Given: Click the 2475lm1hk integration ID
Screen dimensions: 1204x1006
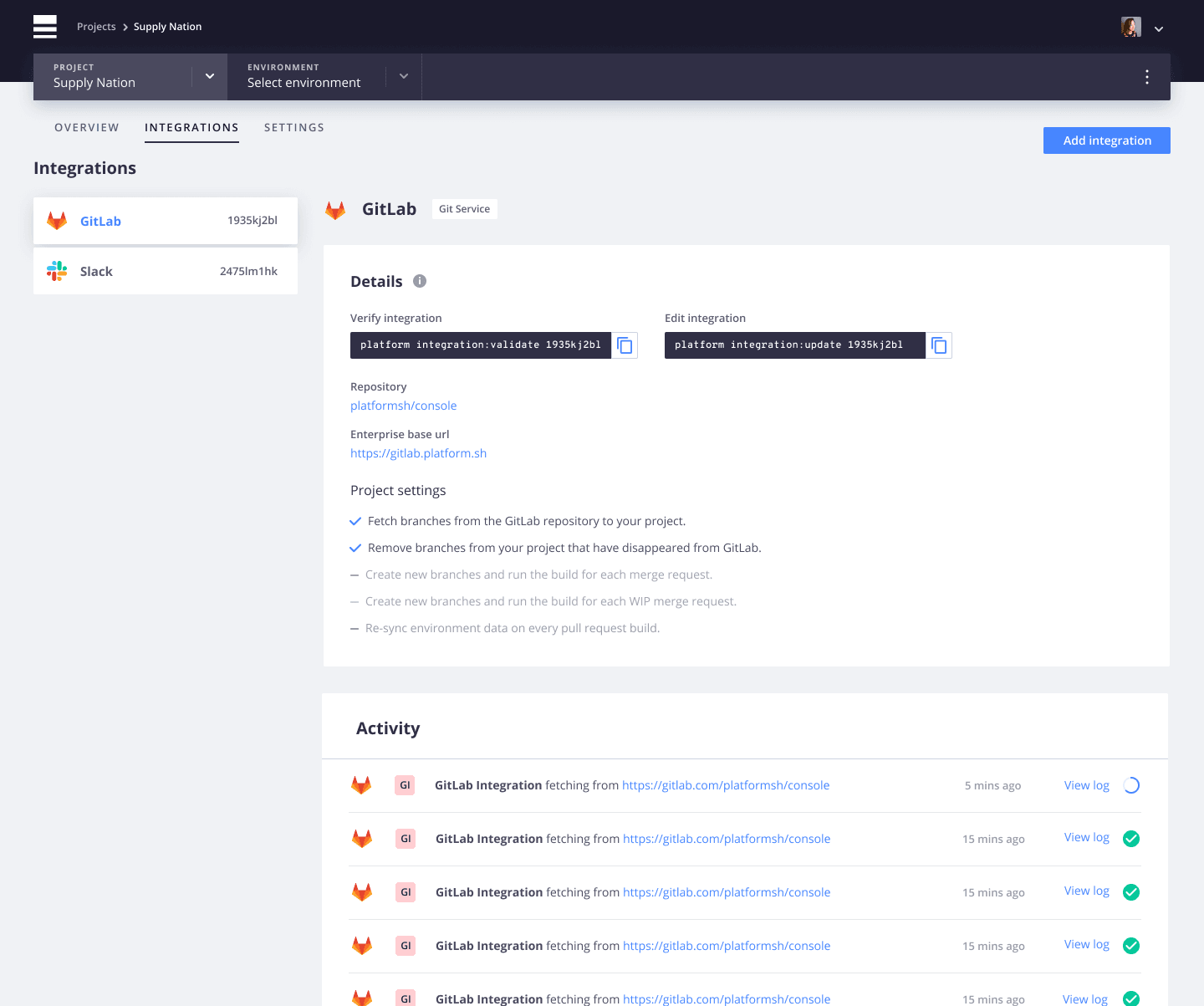Looking at the screenshot, I should tap(248, 271).
